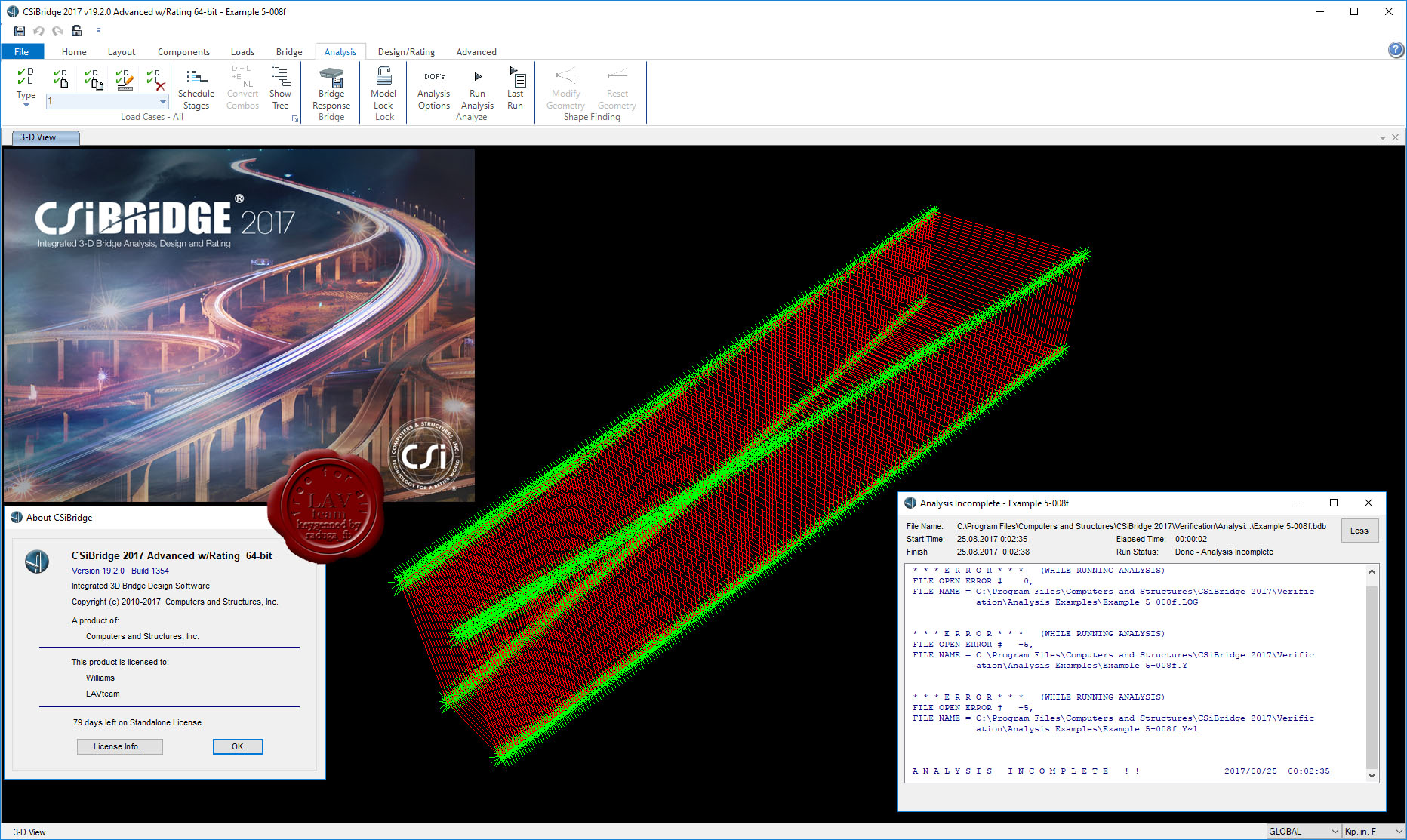Click '79 days left on Standalone License.' text
This screenshot has height=840, width=1407.
point(138,722)
